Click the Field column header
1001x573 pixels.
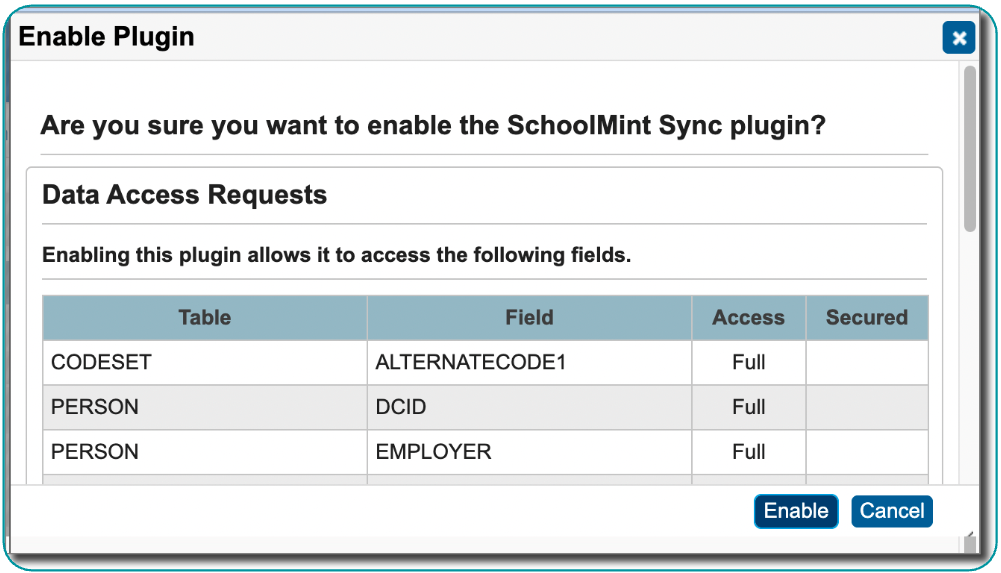coord(529,318)
